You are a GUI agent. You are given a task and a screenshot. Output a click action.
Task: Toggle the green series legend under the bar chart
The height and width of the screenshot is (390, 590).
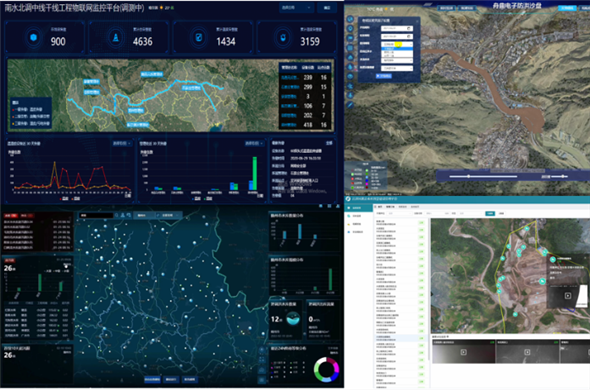click(x=208, y=198)
